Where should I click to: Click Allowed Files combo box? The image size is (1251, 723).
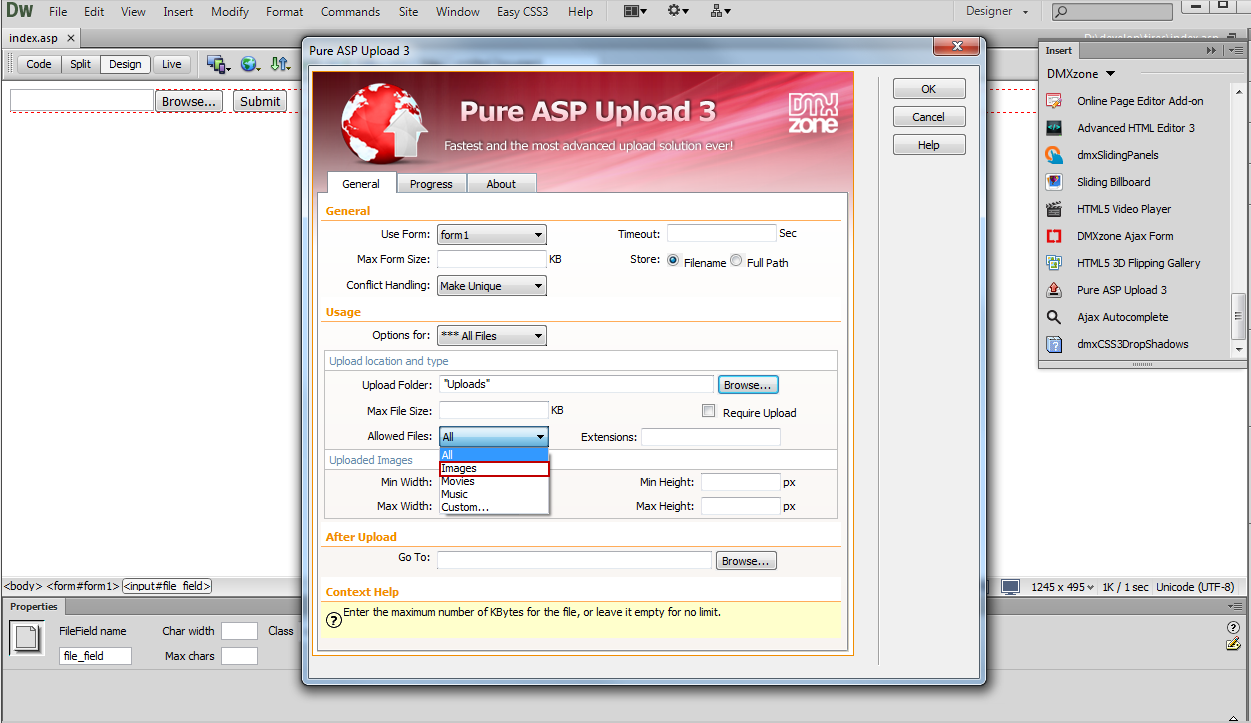494,437
